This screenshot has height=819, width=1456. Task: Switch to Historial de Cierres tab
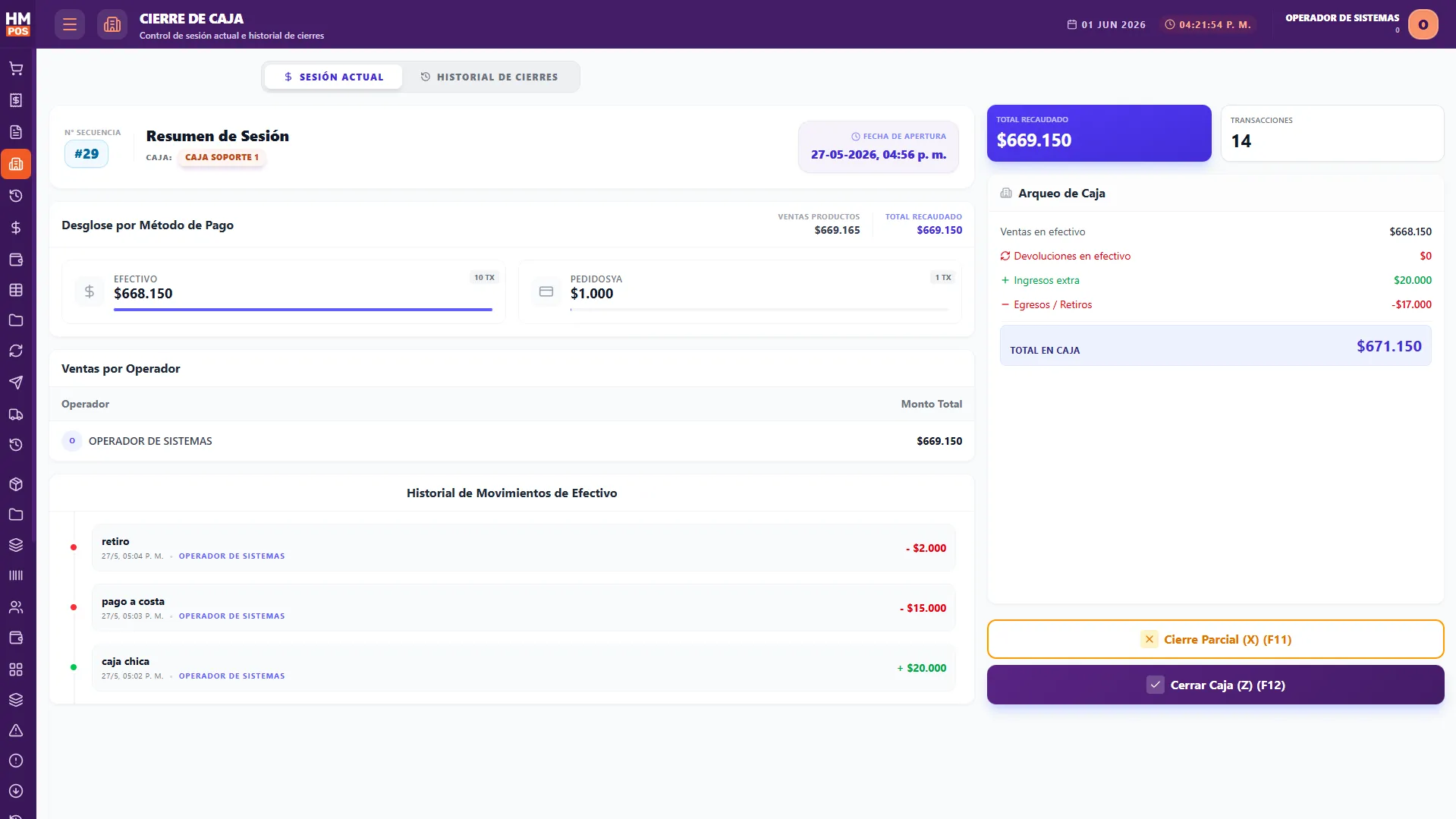pos(489,77)
